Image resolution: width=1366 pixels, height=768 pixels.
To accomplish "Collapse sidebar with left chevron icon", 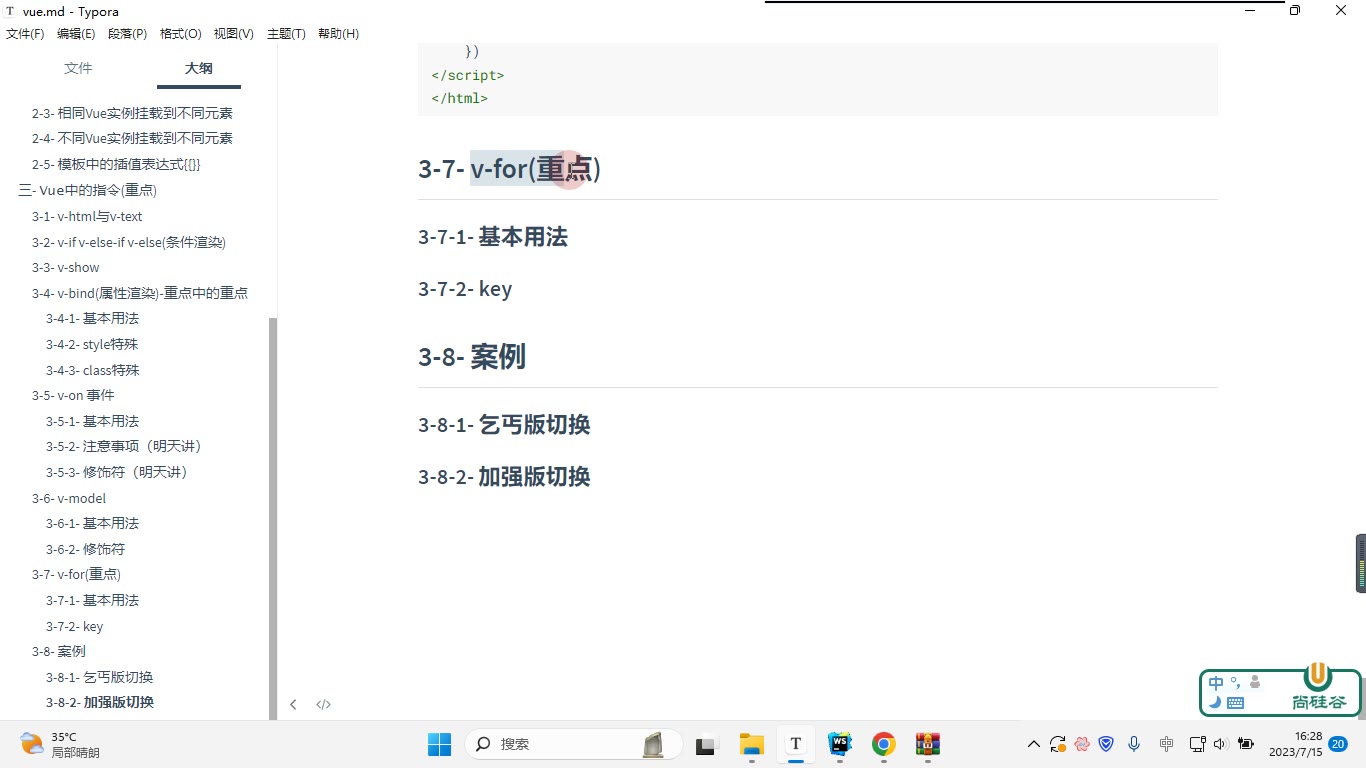I will [293, 704].
